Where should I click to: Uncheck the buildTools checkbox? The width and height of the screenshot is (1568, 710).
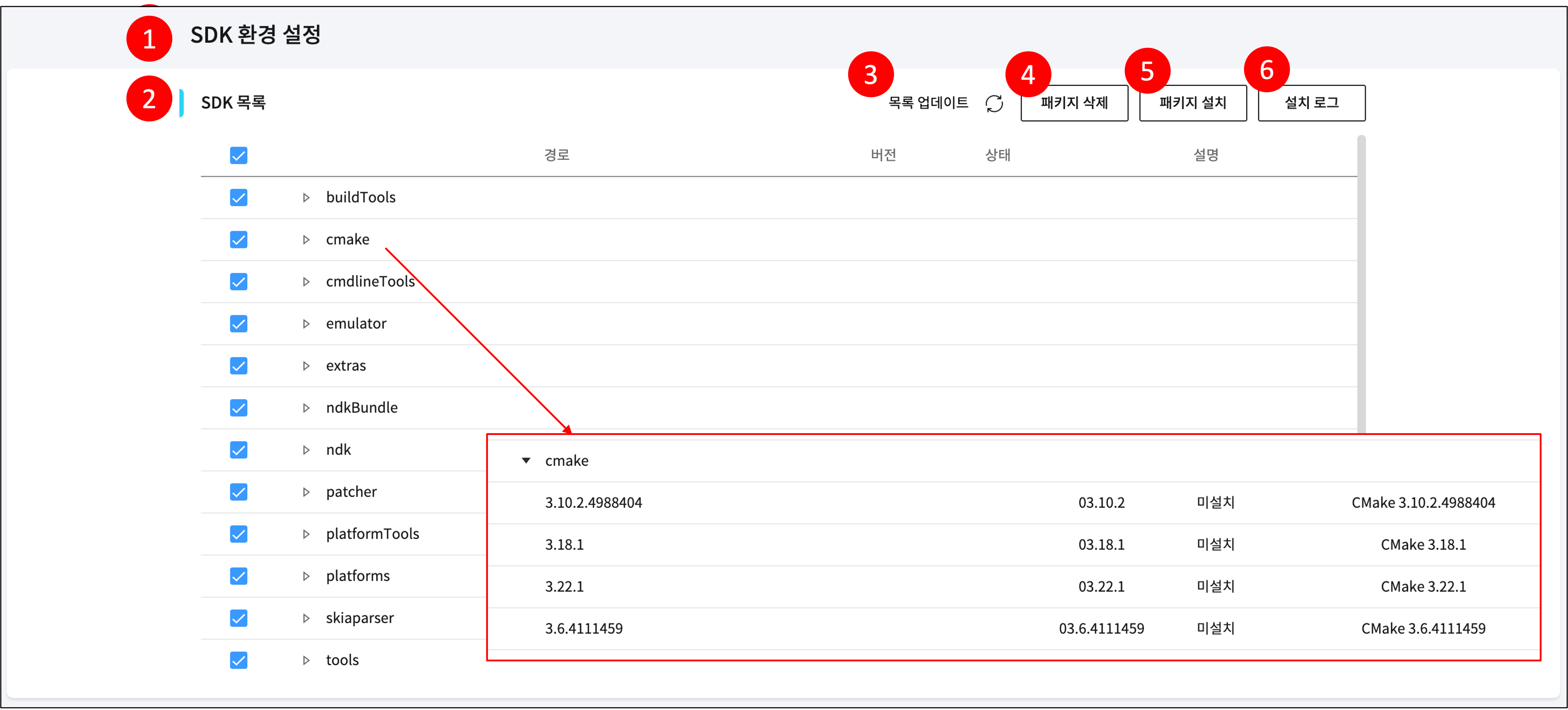click(239, 198)
